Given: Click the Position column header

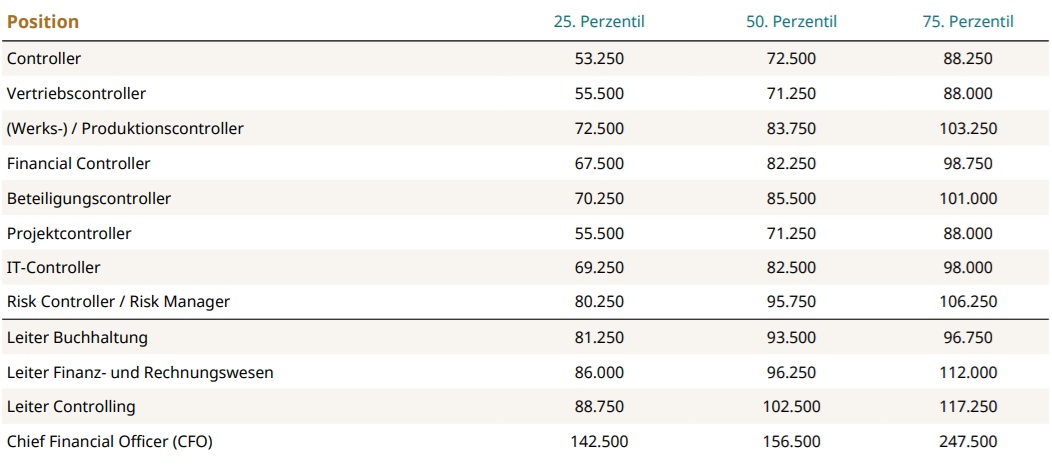Looking at the screenshot, I should [43, 22].
